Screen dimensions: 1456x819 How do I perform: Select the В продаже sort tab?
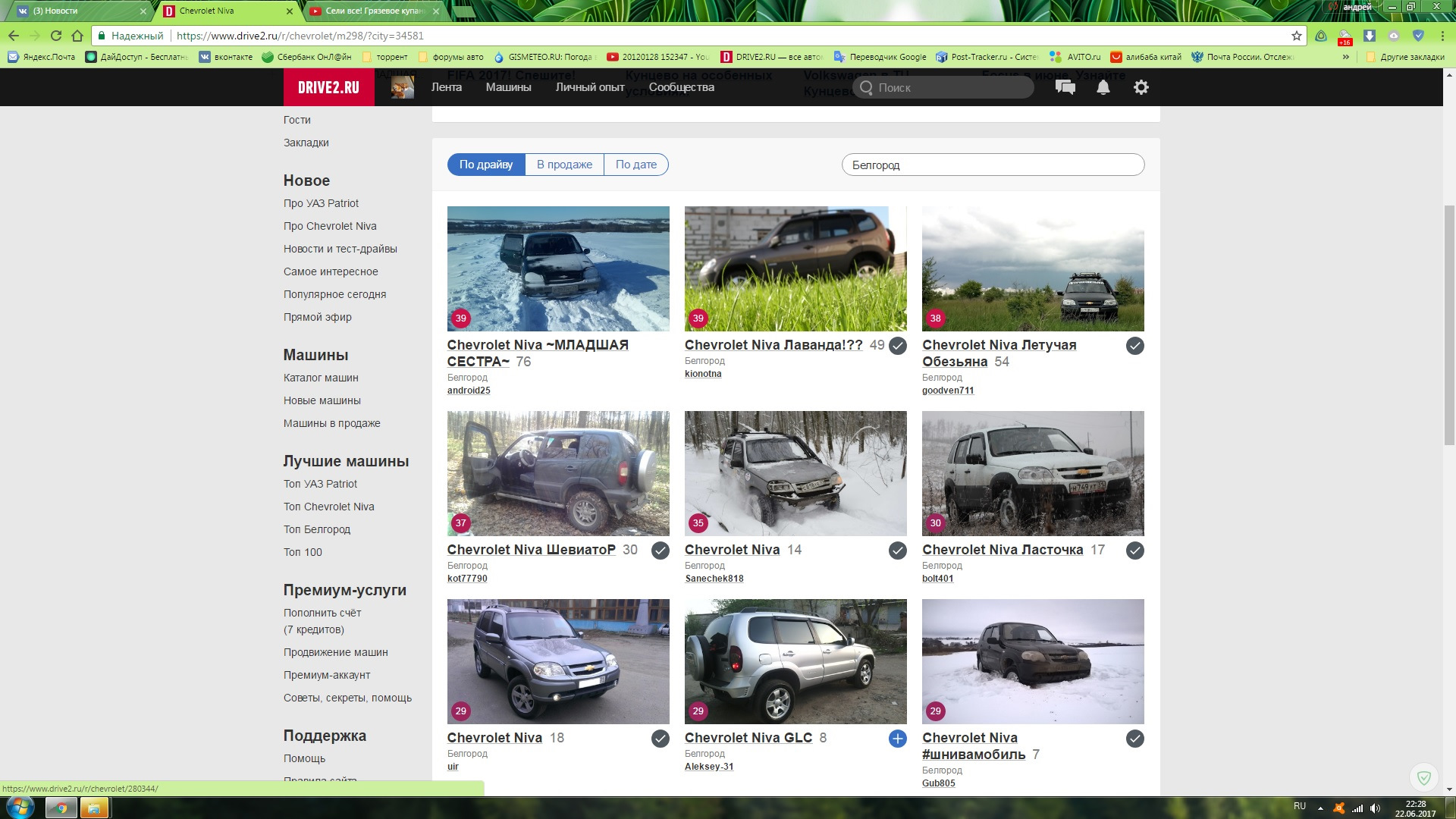[x=564, y=165]
